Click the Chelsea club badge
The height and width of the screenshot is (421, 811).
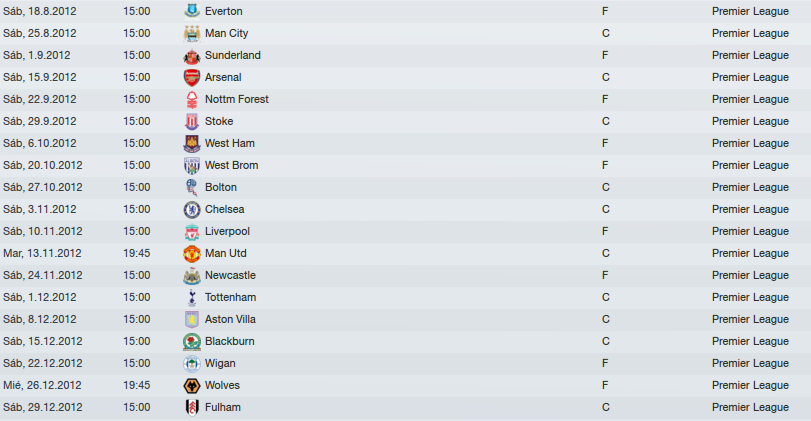(192, 209)
